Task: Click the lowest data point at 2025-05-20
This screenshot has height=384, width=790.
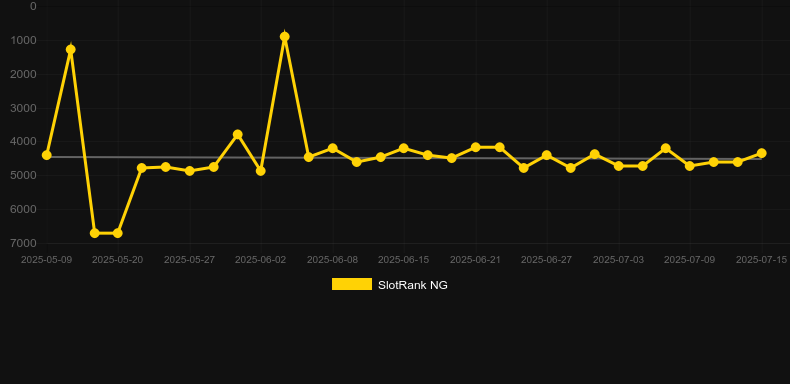Action: [118, 233]
